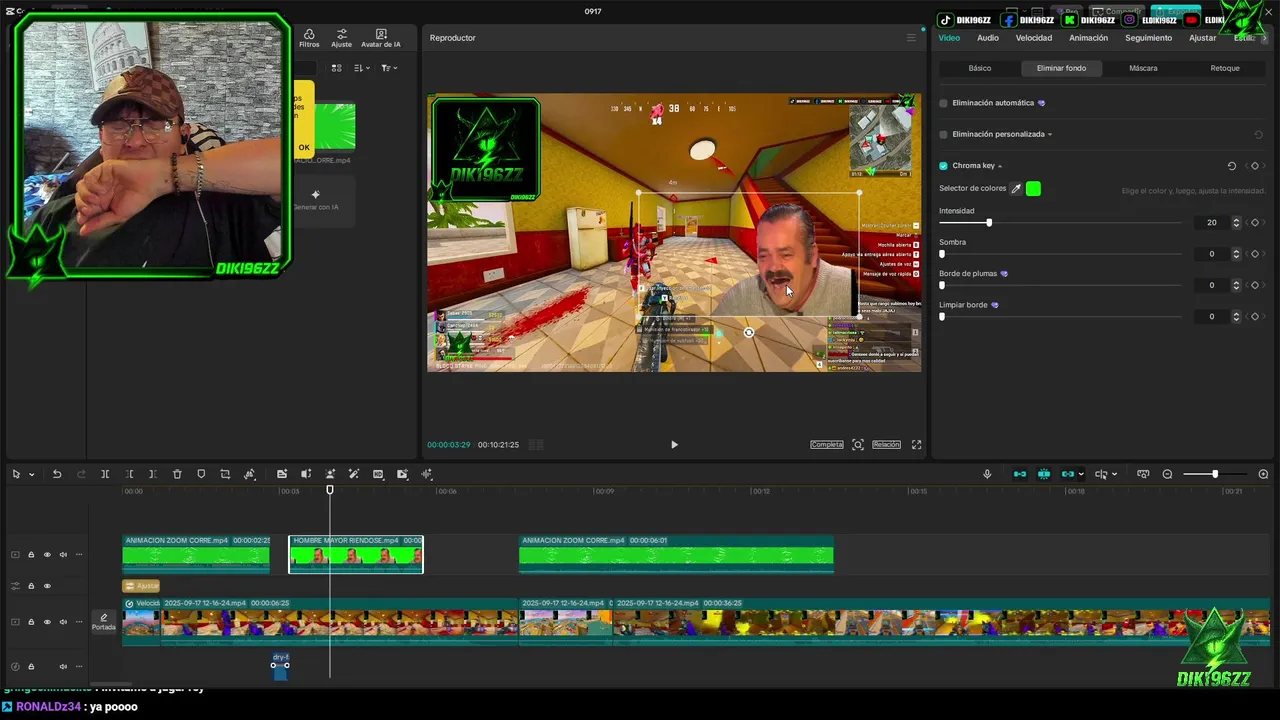The height and width of the screenshot is (720, 1280).
Task: Click the fullscreen preview icon in player
Action: tap(916, 444)
